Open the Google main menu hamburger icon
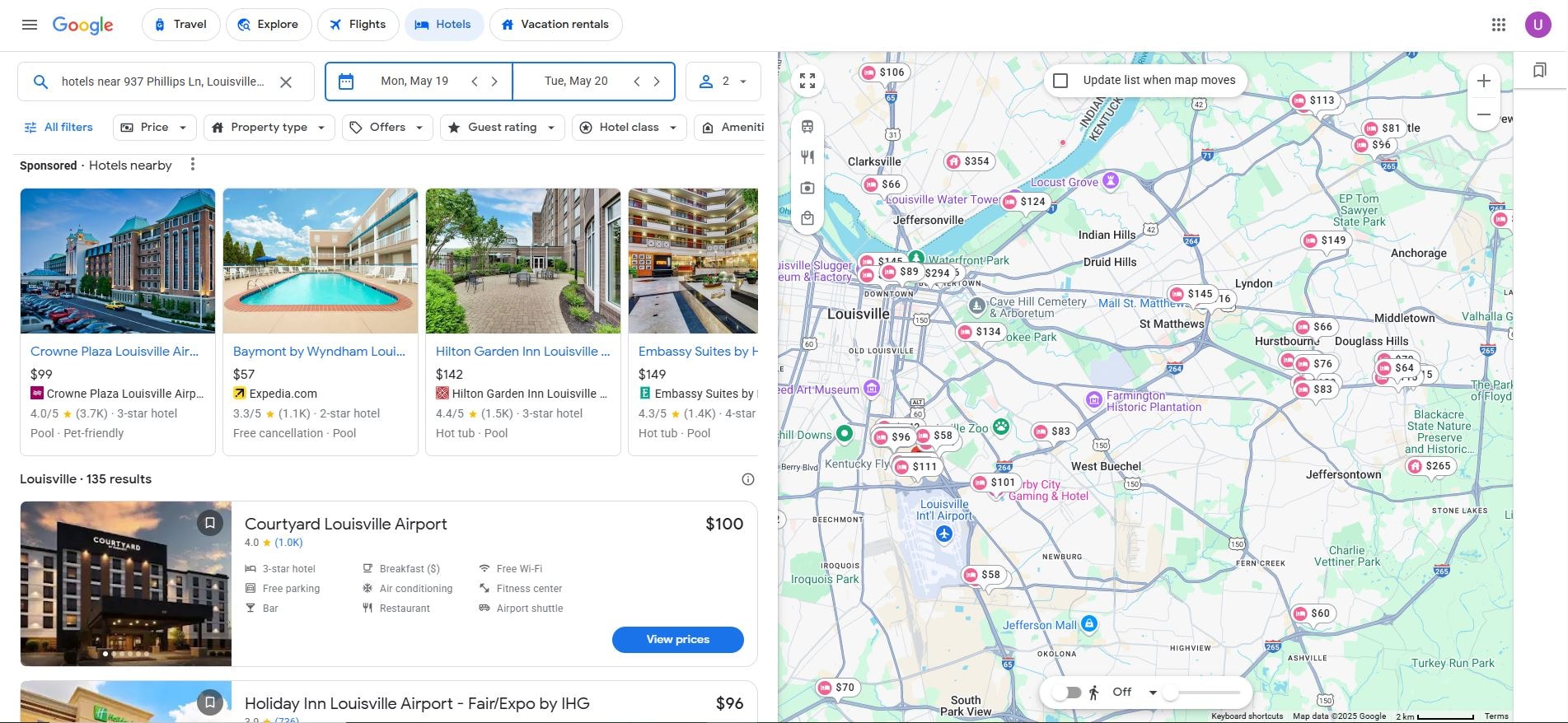1568x723 pixels. 30,25
